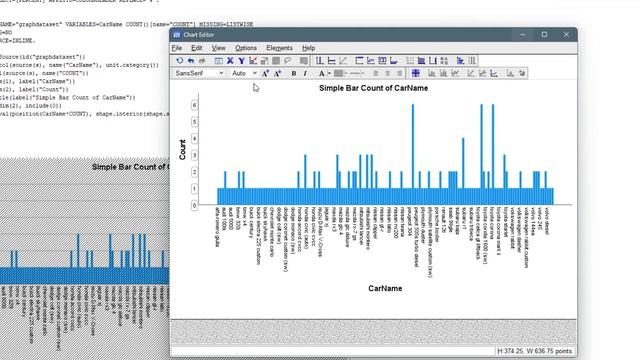Viewport: 640px width, 360px height.
Task: Click the last icon on the bottom toolbar
Action: [522, 73]
